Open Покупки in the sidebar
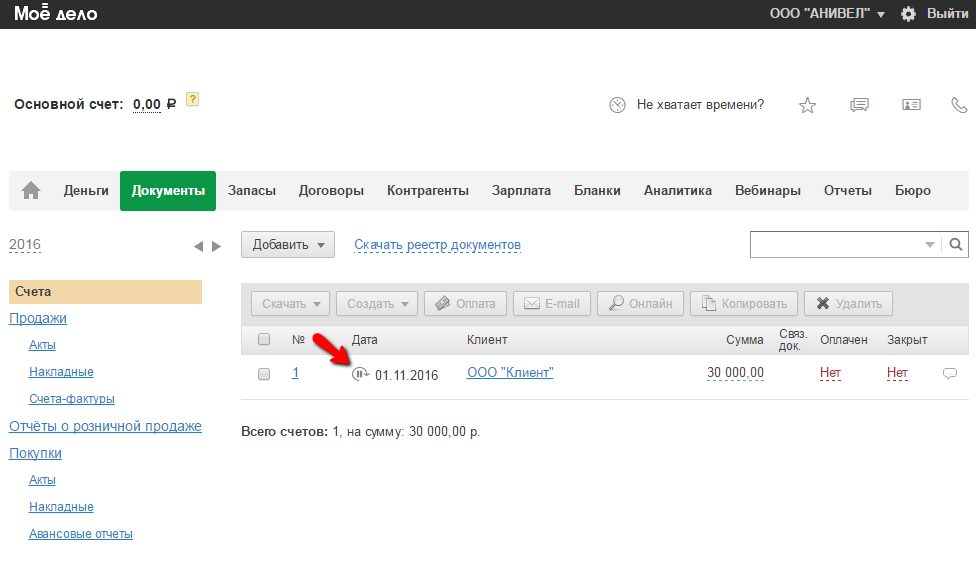The image size is (976, 561). click(x=35, y=453)
